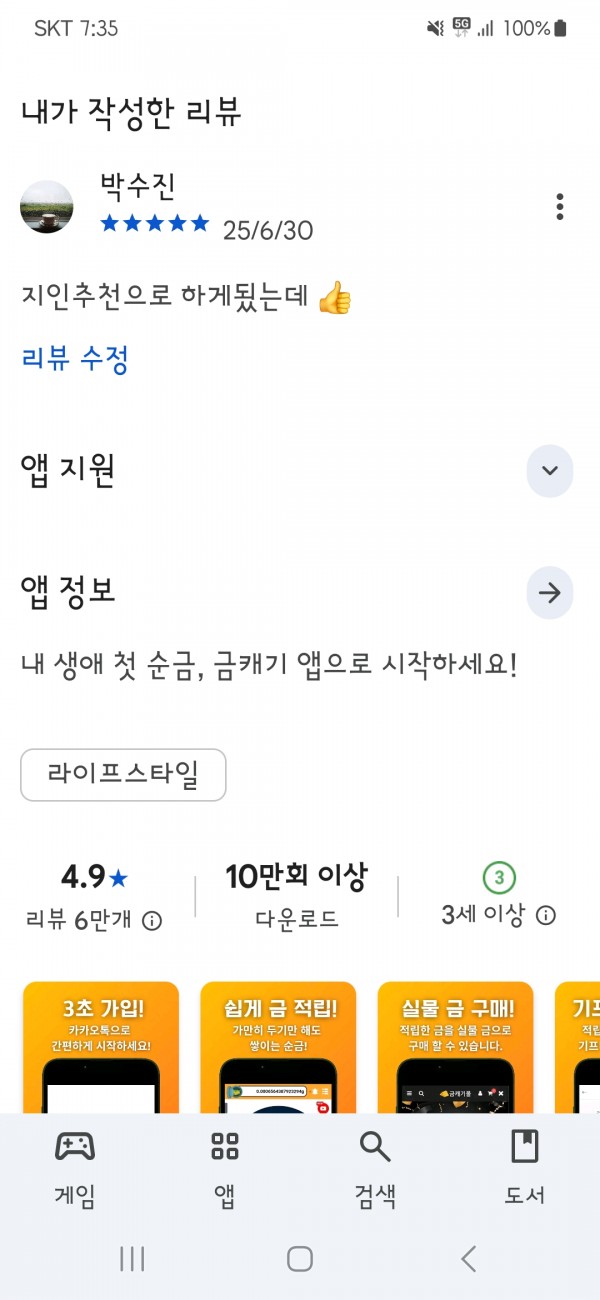The width and height of the screenshot is (600, 1300).
Task: View the 실물 금 구매! screenshot
Action: 455,1047
